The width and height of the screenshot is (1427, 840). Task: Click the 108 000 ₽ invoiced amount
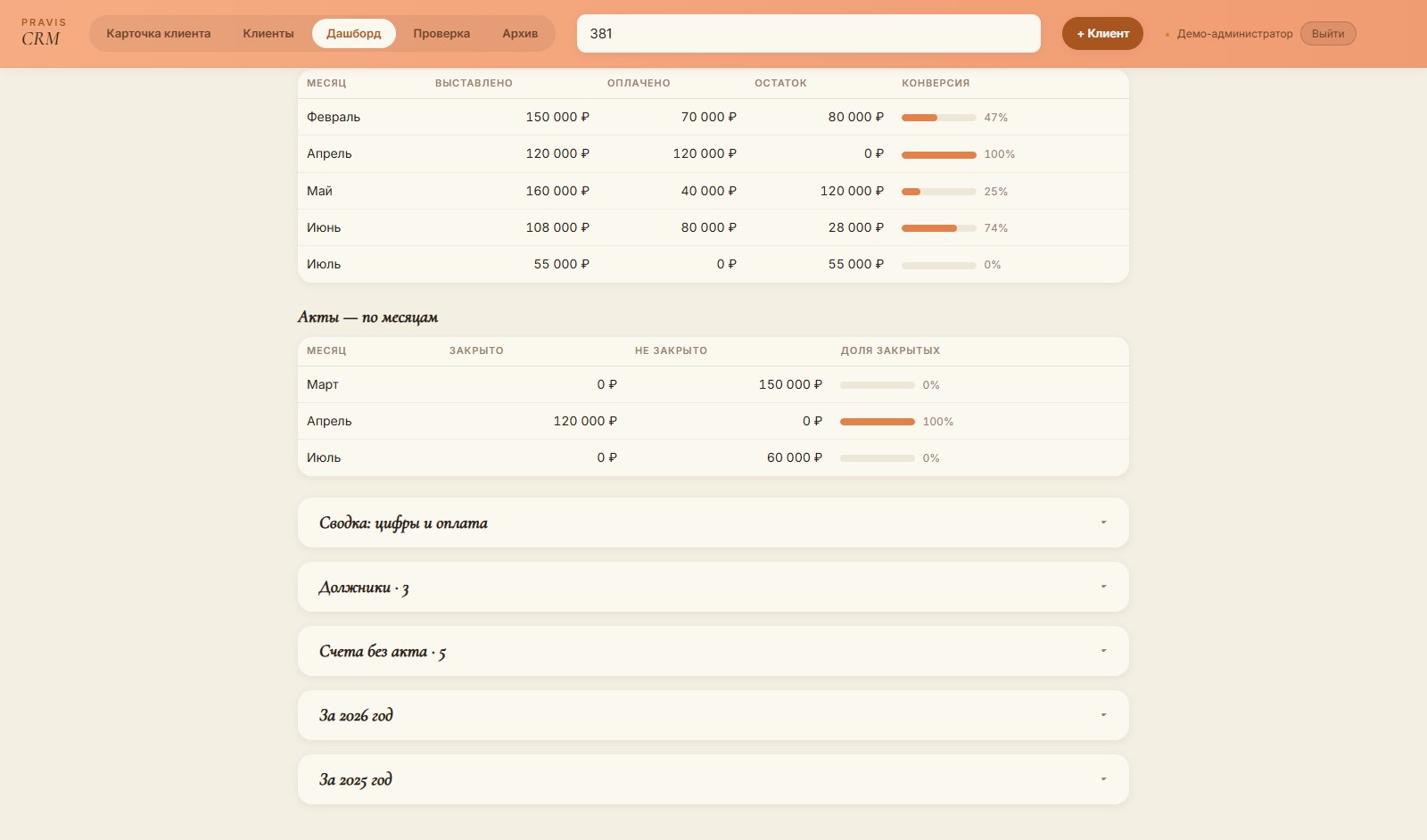coord(557,227)
